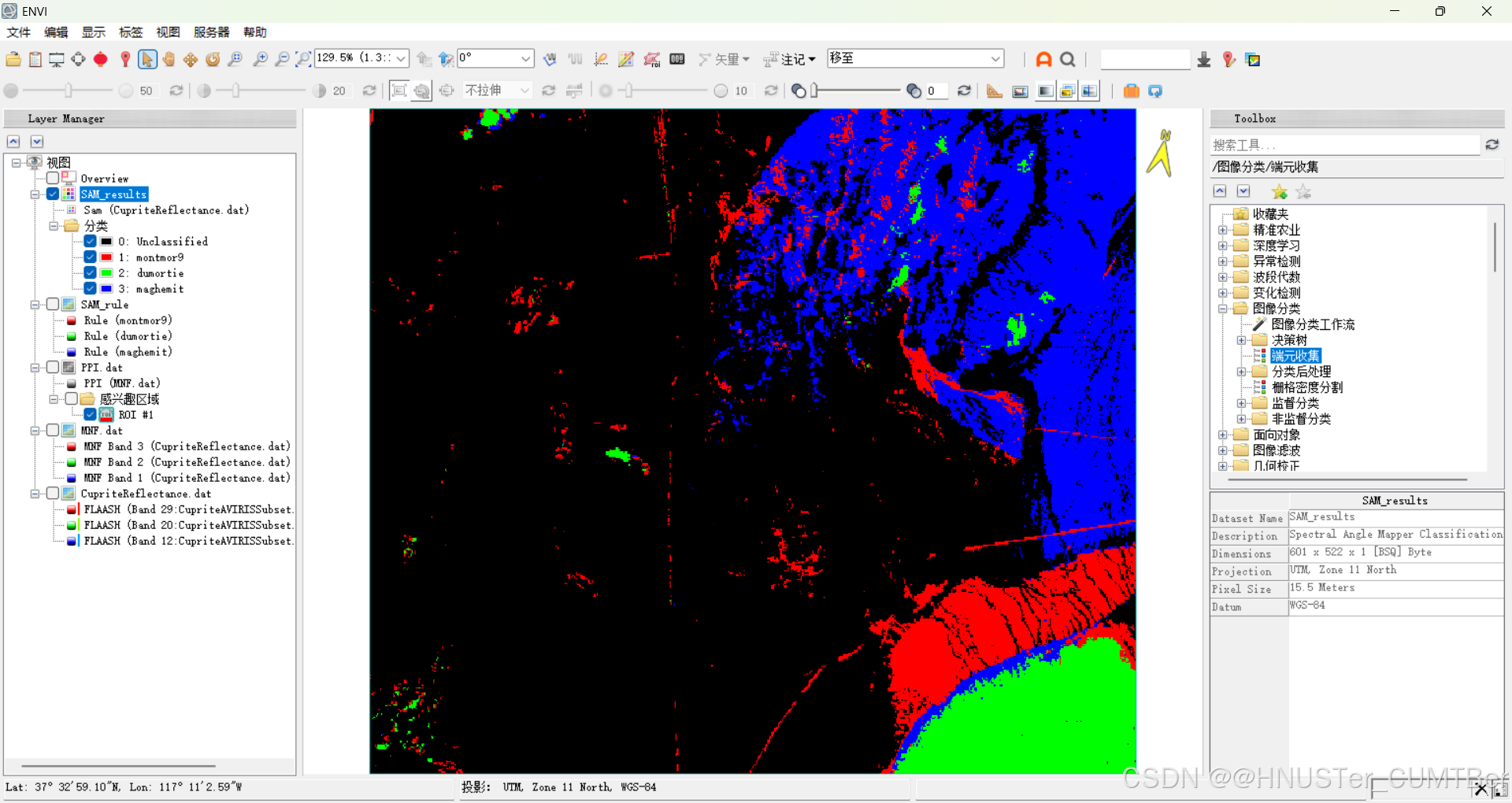The width and height of the screenshot is (1512, 803).
Task: Click the download arrow icon
Action: 1204,59
